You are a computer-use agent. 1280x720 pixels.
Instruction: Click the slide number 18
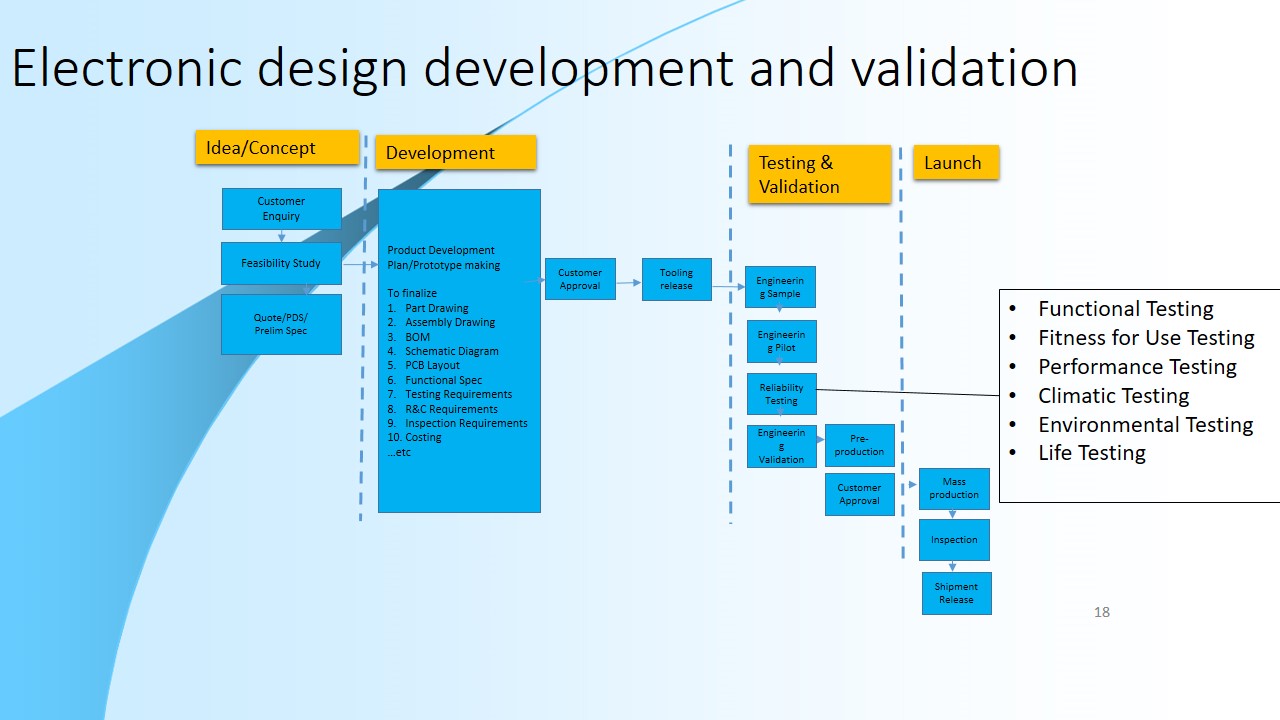tap(1101, 612)
